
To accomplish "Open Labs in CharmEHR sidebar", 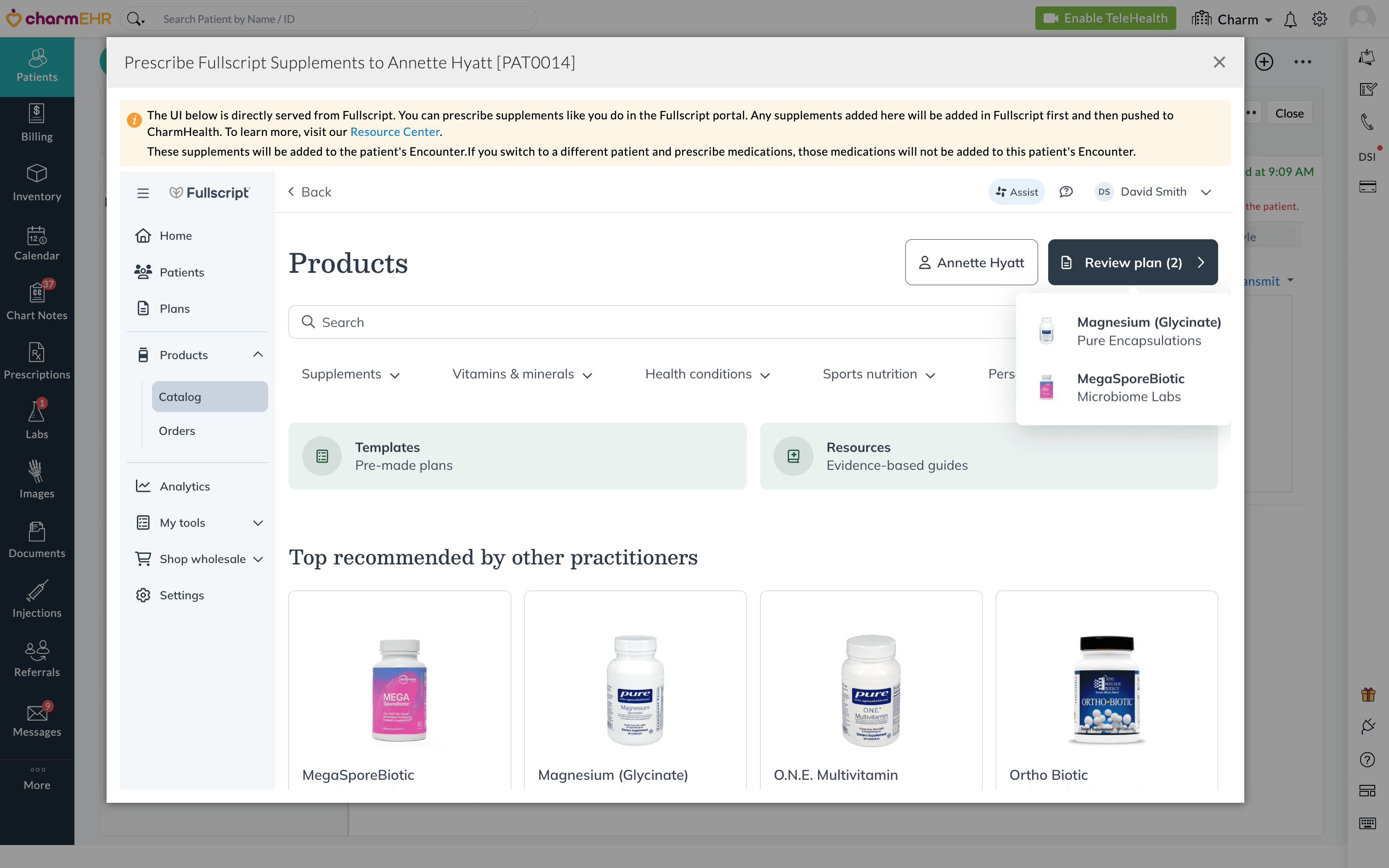I will pos(37,420).
